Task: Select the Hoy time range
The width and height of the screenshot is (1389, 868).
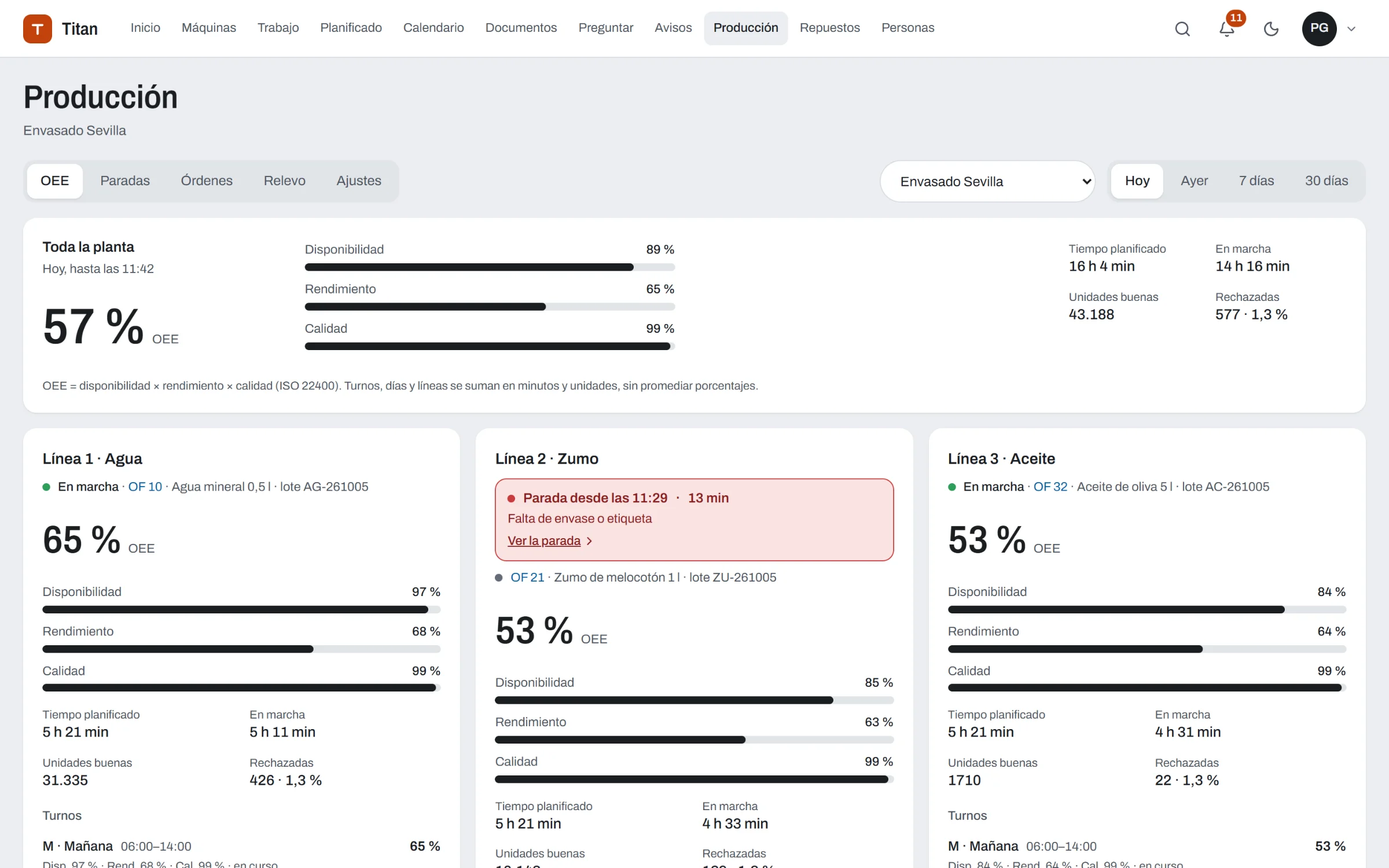Action: coord(1137,181)
